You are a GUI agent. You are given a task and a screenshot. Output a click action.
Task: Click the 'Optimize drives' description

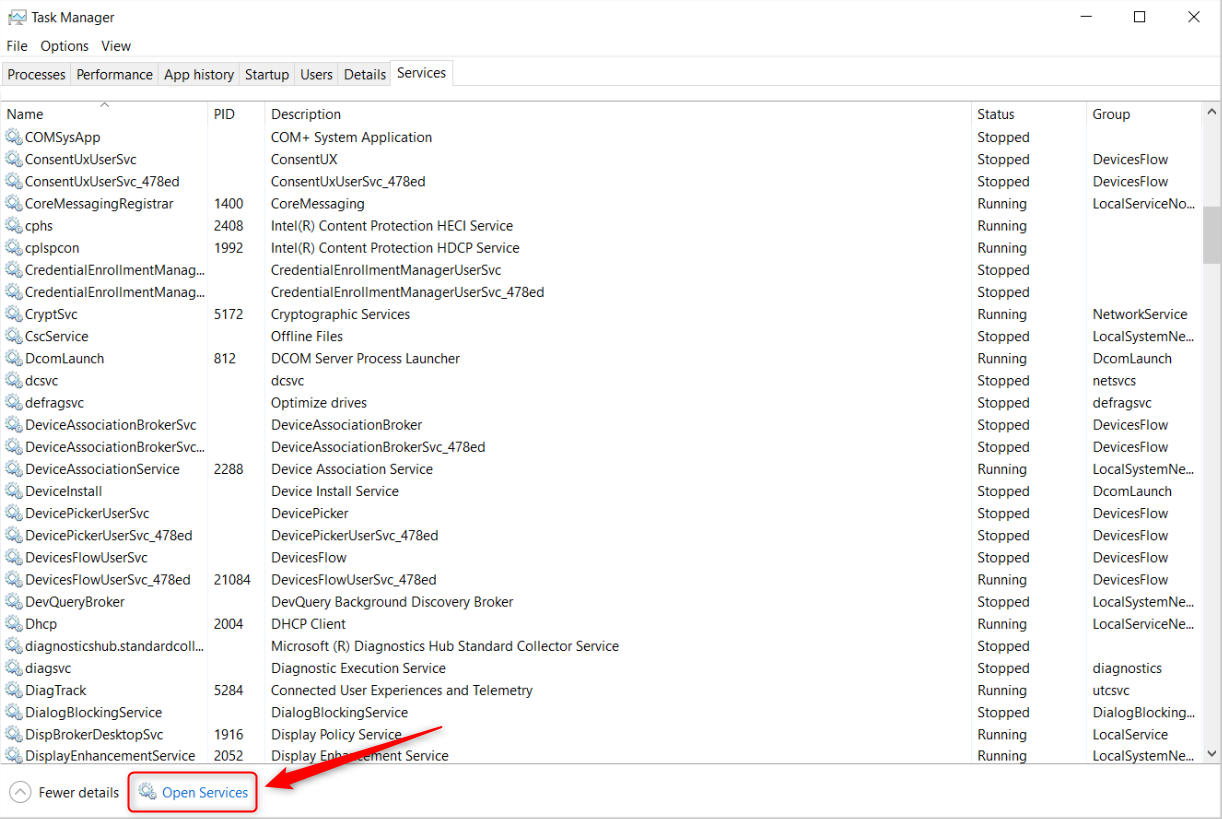pyautogui.click(x=319, y=402)
